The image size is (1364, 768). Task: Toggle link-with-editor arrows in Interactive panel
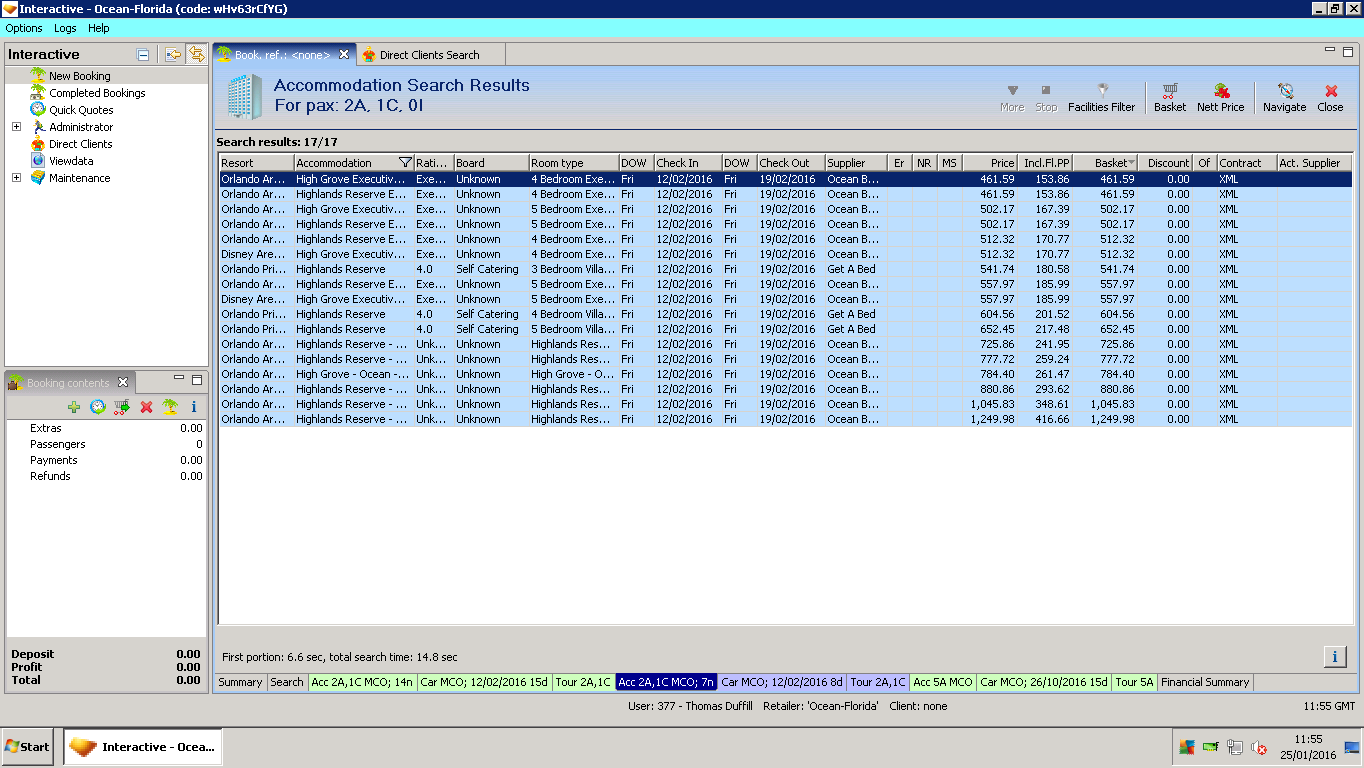point(197,54)
